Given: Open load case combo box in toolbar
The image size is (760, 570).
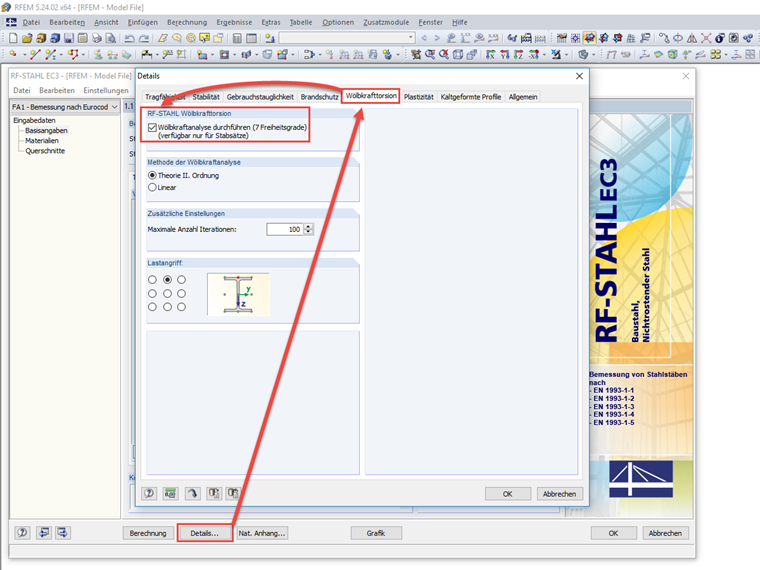Looking at the screenshot, I should tap(347, 38).
